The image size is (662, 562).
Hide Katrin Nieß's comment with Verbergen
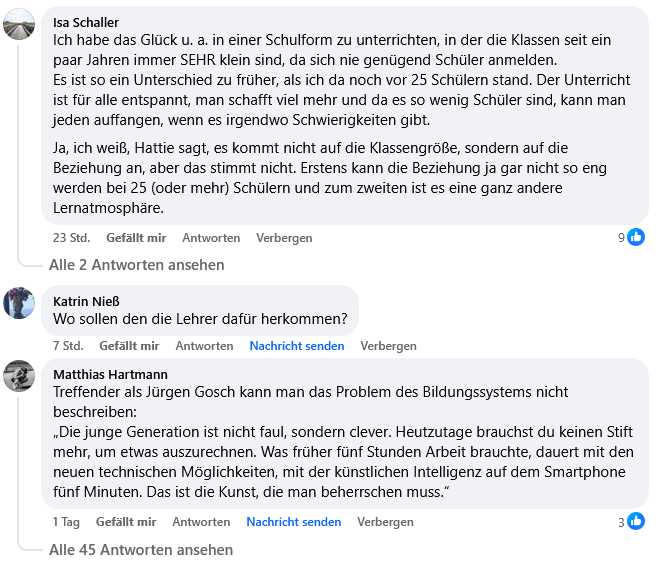tap(388, 346)
